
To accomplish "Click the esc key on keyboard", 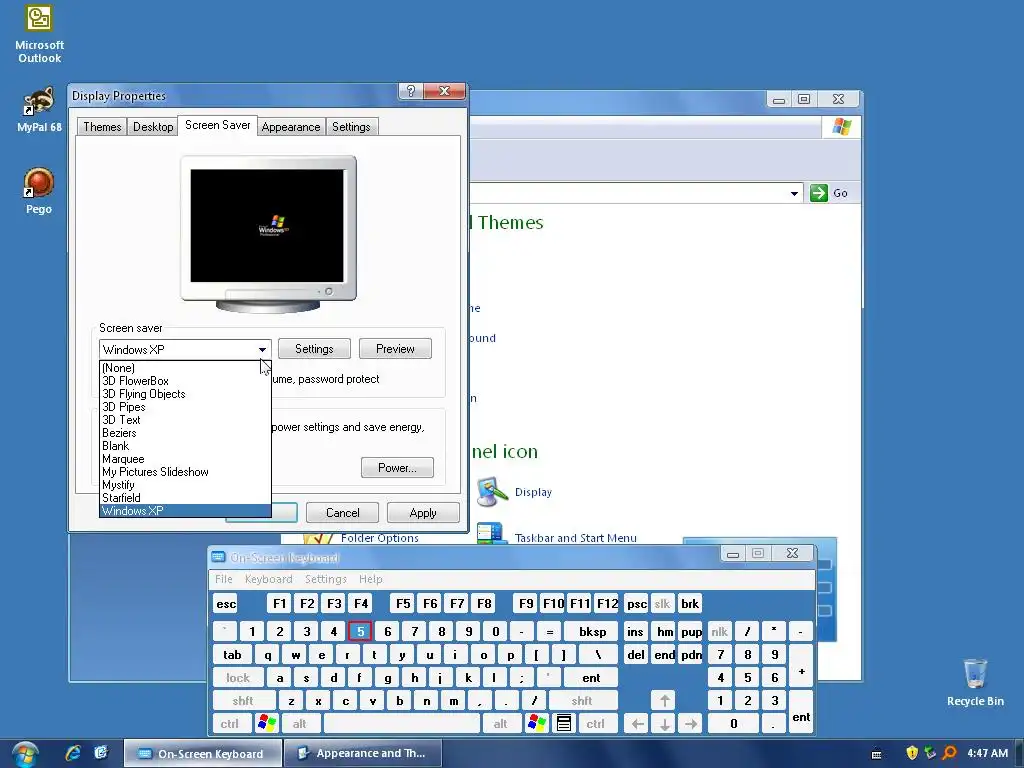I will (226, 603).
